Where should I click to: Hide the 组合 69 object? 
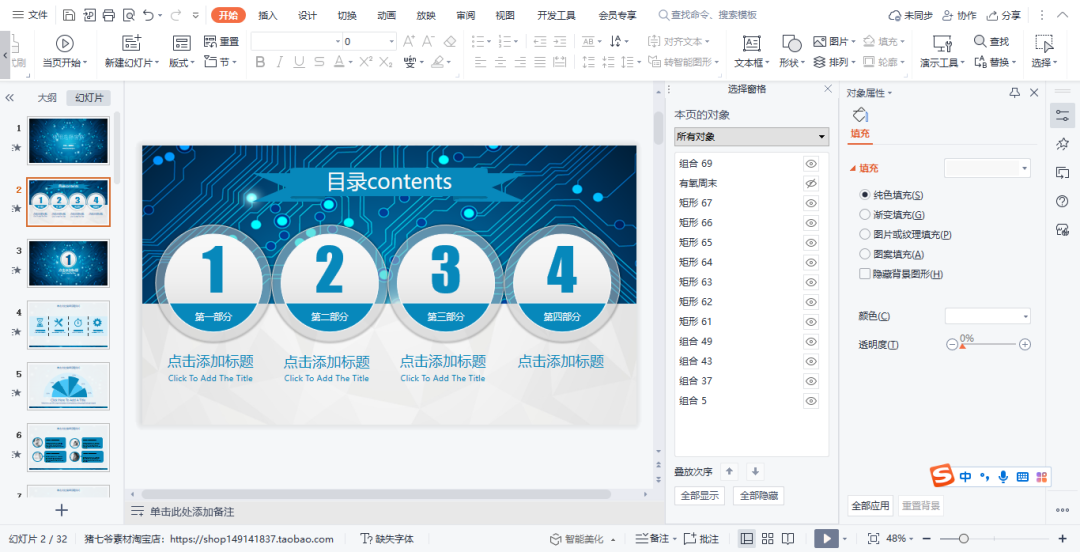(x=811, y=164)
